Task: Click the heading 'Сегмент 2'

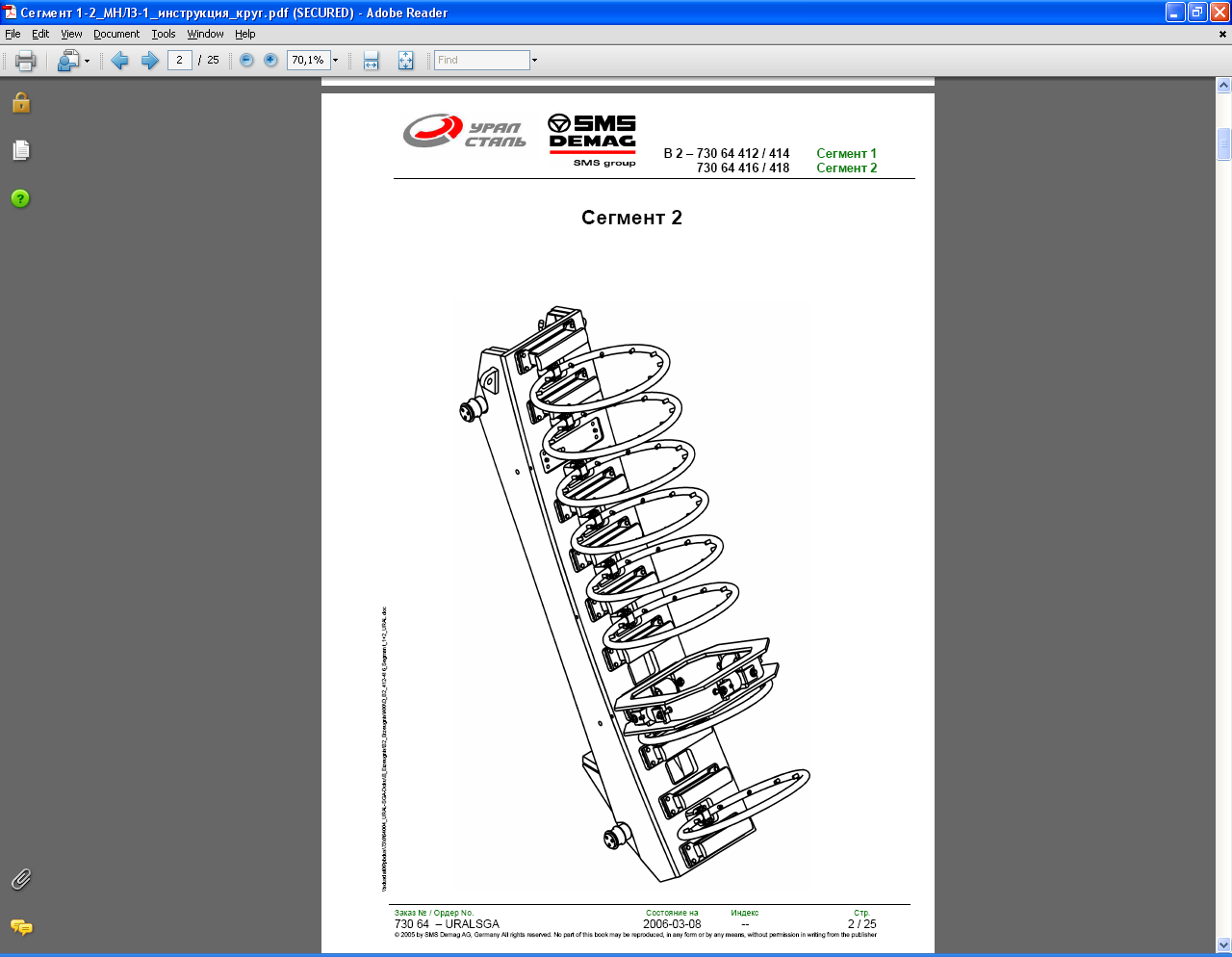Action: point(631,218)
